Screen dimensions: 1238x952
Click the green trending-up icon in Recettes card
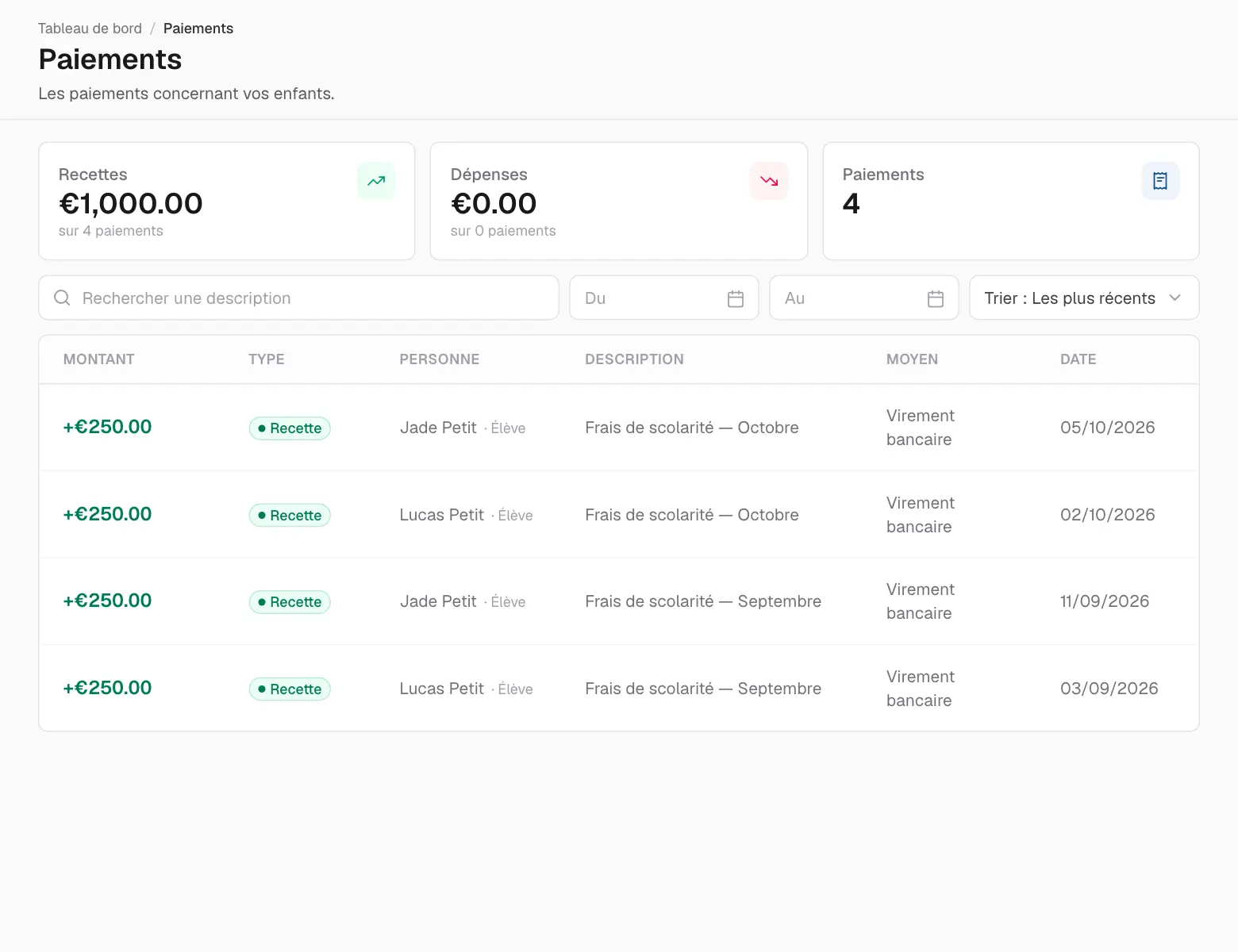(376, 181)
